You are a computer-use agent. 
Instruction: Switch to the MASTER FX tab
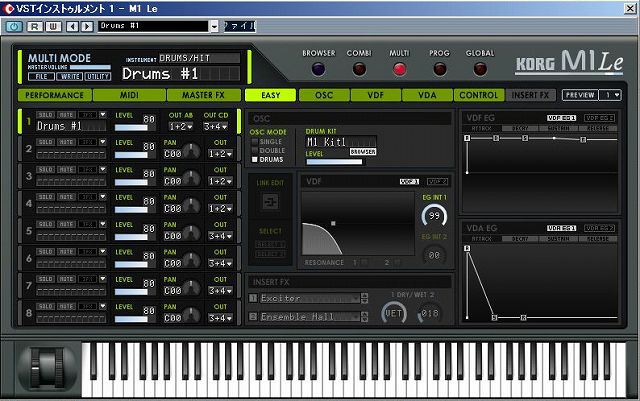(204, 95)
